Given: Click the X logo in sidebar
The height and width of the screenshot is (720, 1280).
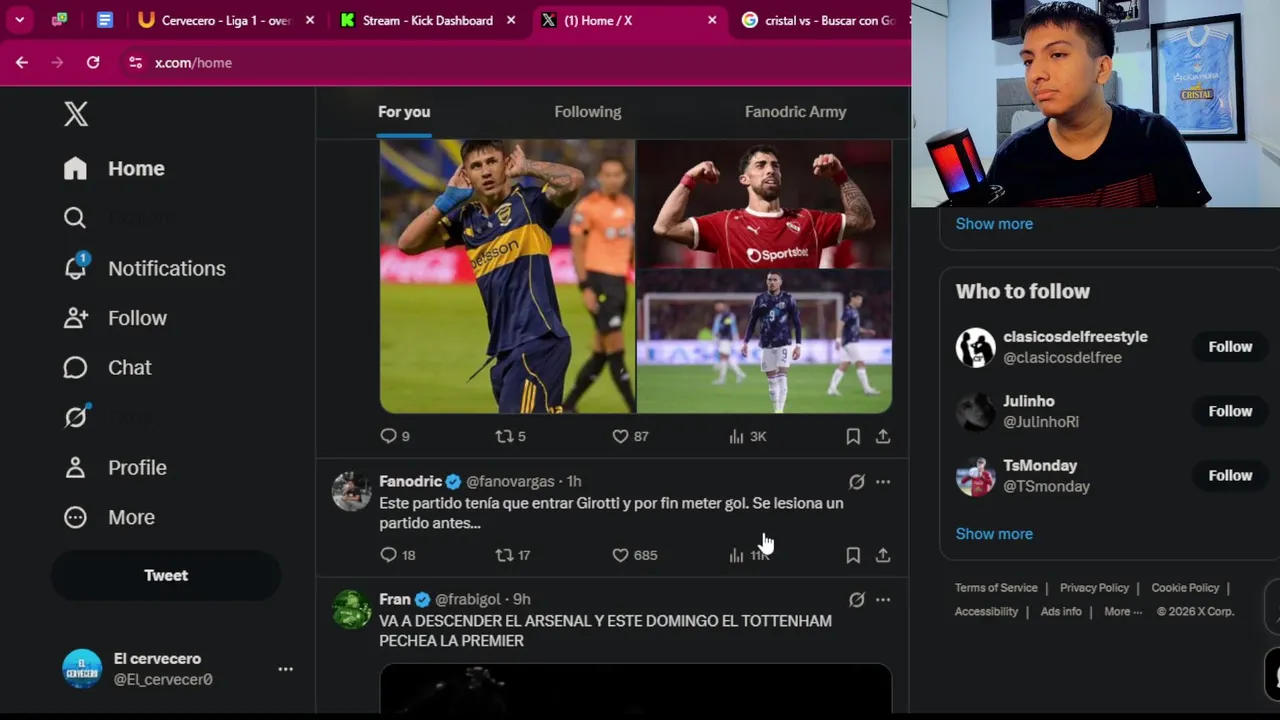Looking at the screenshot, I should pos(76,114).
